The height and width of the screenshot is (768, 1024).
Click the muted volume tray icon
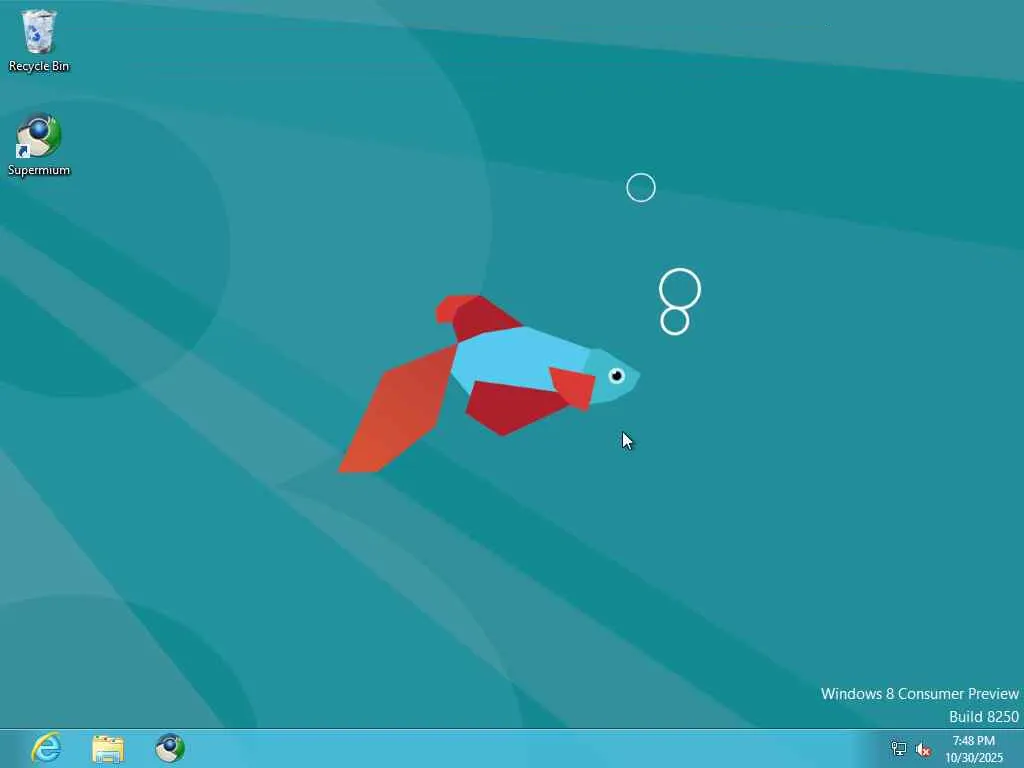923,750
